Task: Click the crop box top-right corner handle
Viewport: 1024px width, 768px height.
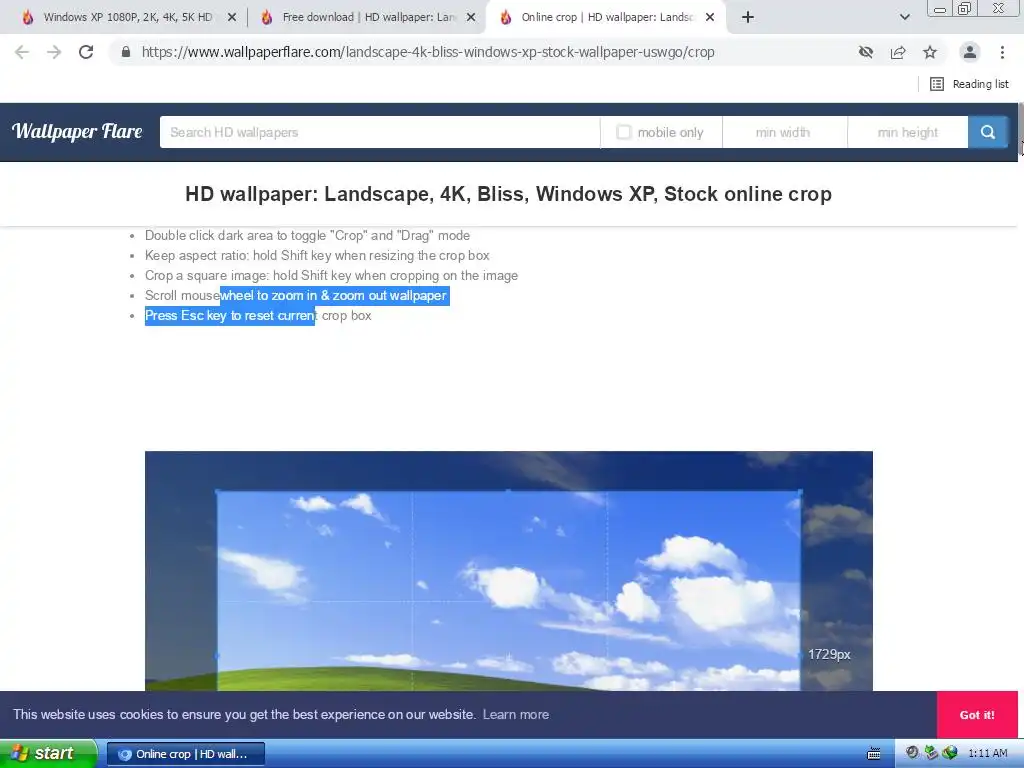Action: pyautogui.click(x=801, y=492)
